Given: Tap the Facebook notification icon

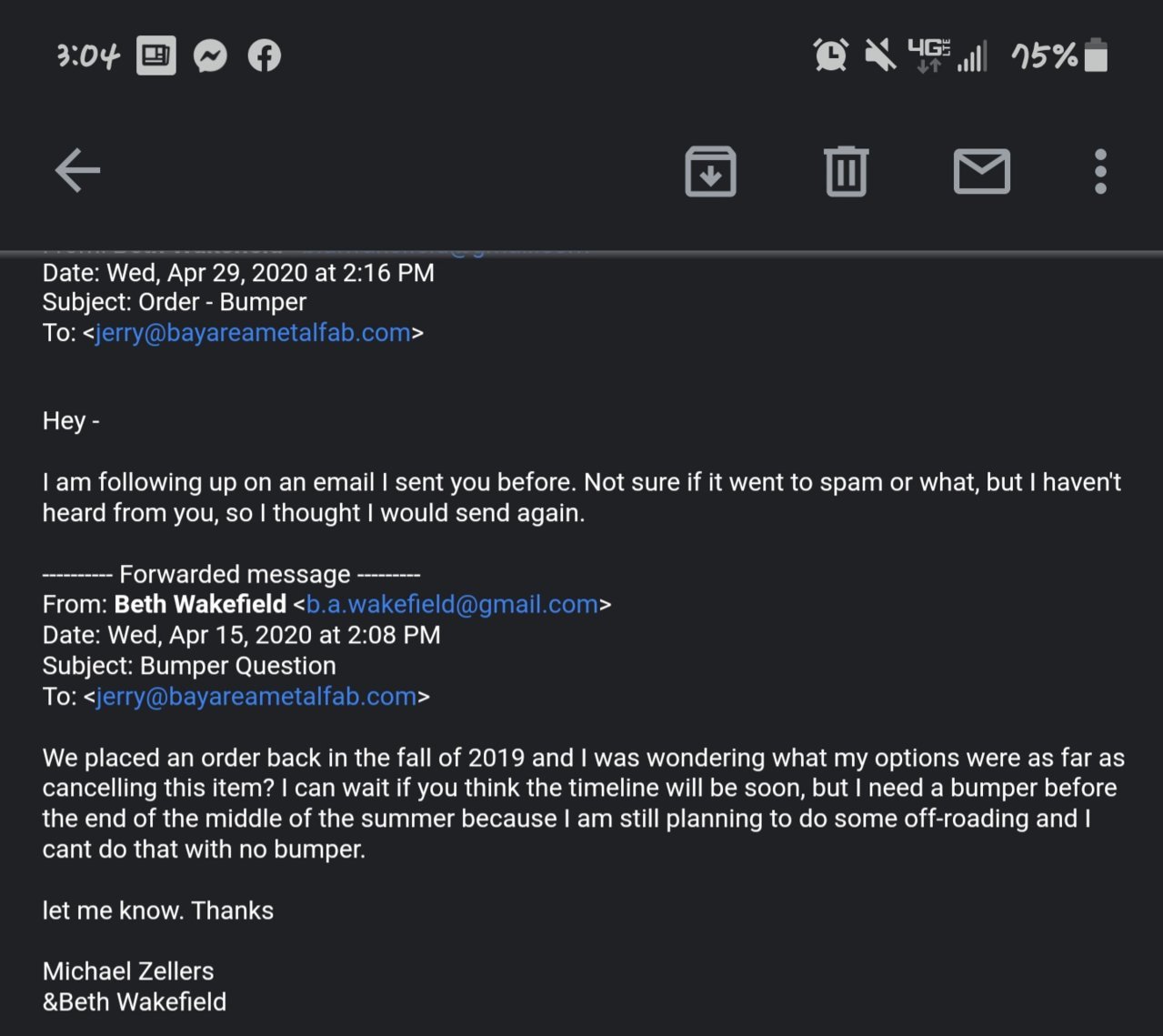Looking at the screenshot, I should point(265,56).
